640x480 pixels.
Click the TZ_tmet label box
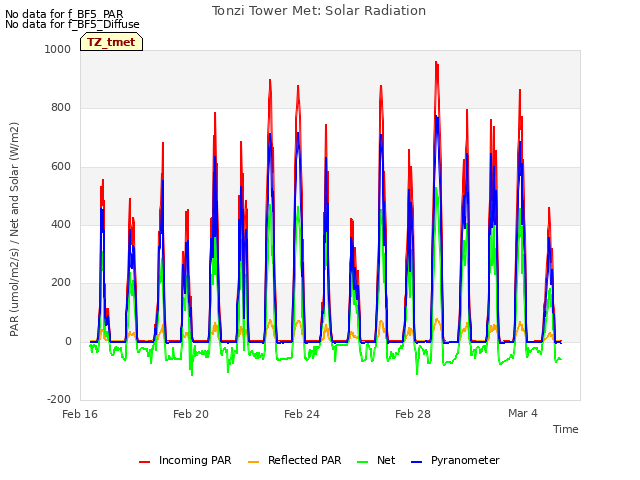click(111, 42)
